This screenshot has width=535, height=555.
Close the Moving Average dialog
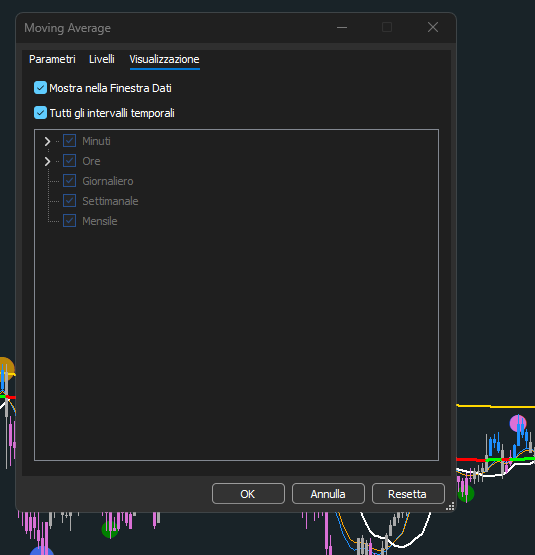coord(433,27)
